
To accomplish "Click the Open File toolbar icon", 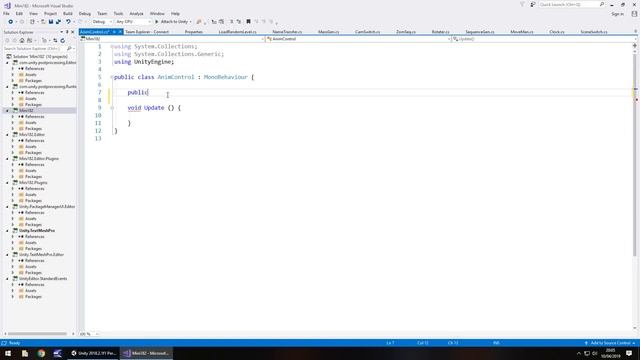I will [x=43, y=22].
